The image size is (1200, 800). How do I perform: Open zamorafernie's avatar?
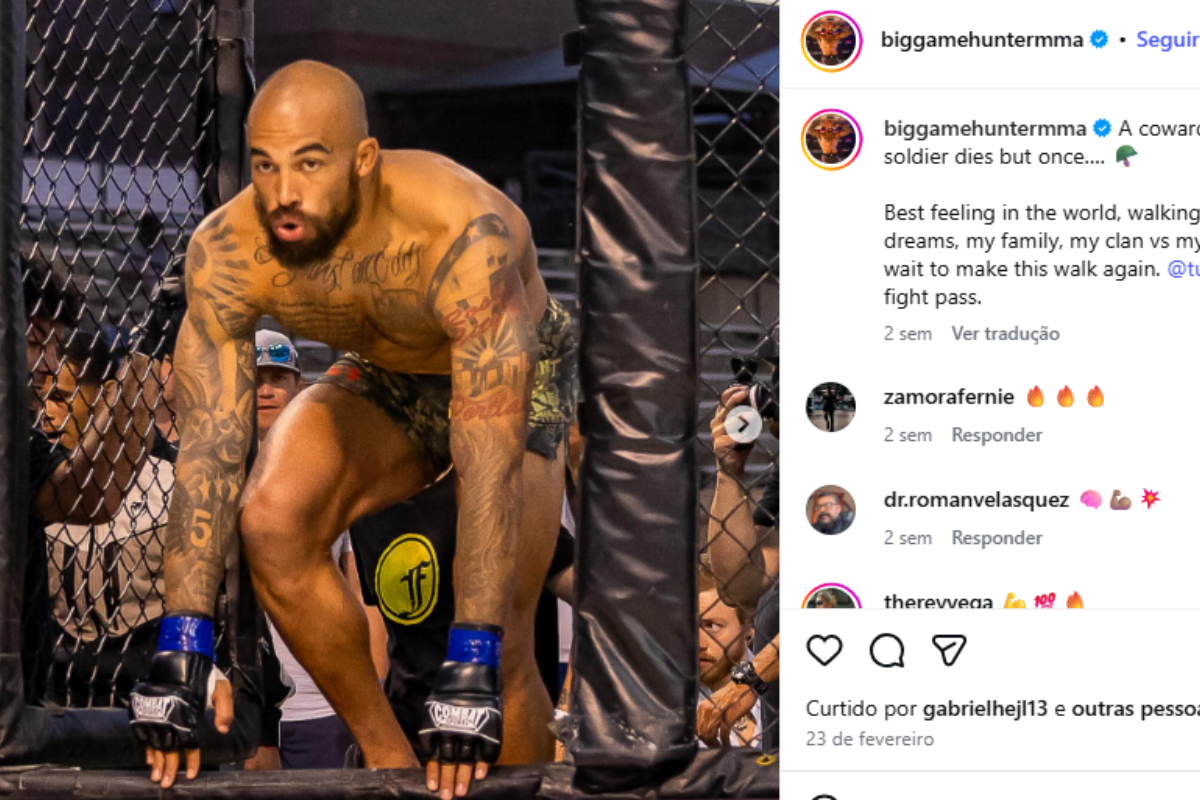(831, 407)
